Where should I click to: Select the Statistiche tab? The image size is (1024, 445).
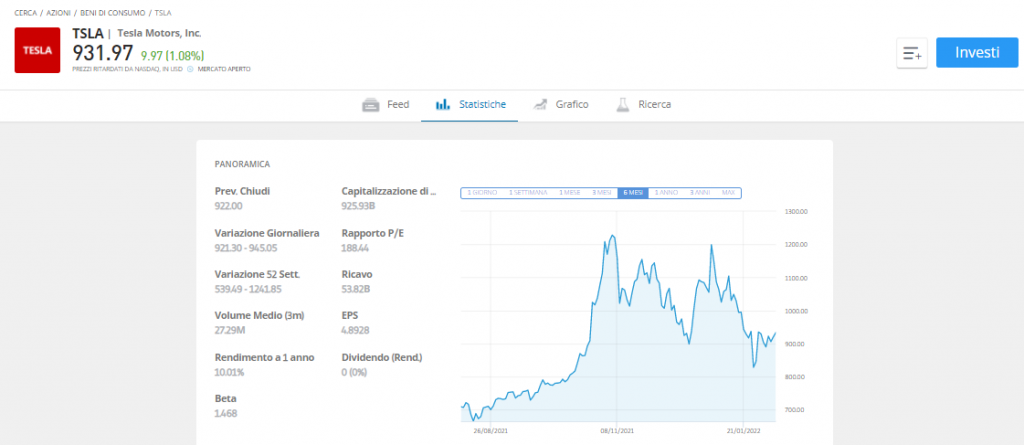tap(470, 105)
